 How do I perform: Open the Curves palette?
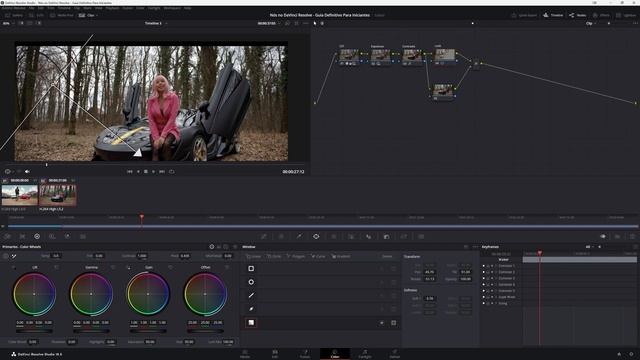264,236
